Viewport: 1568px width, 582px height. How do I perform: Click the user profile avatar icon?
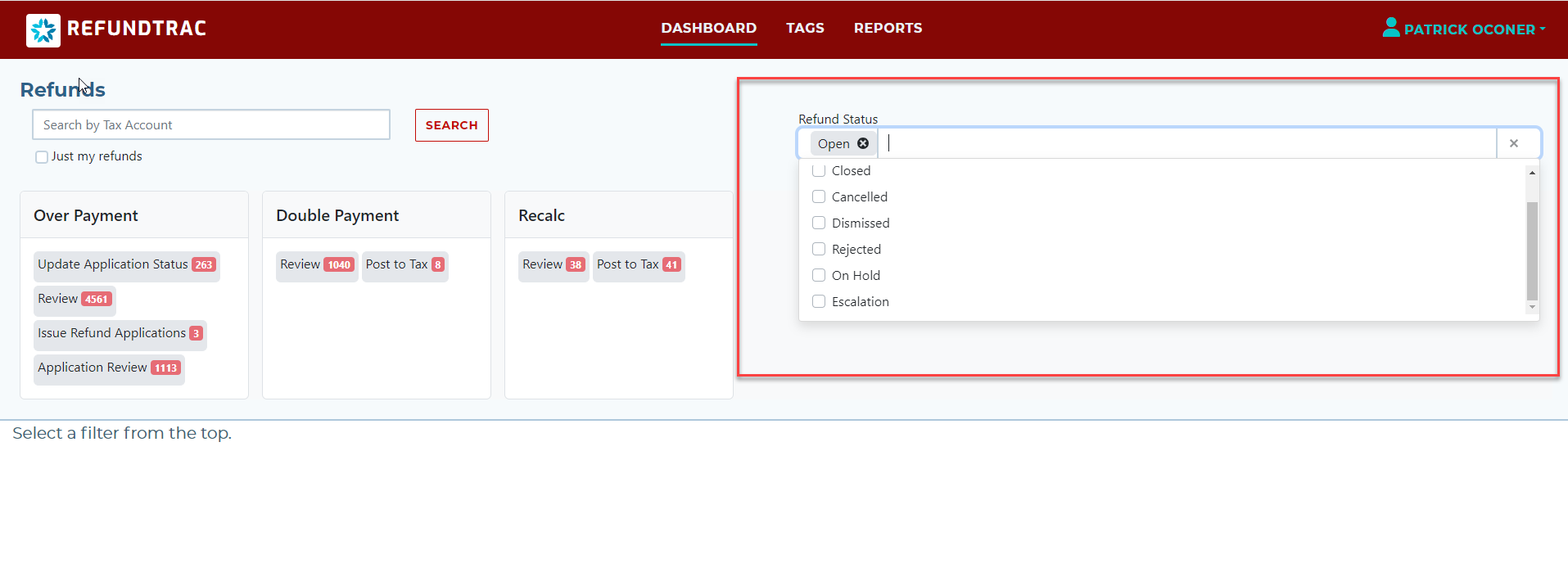point(1390,28)
